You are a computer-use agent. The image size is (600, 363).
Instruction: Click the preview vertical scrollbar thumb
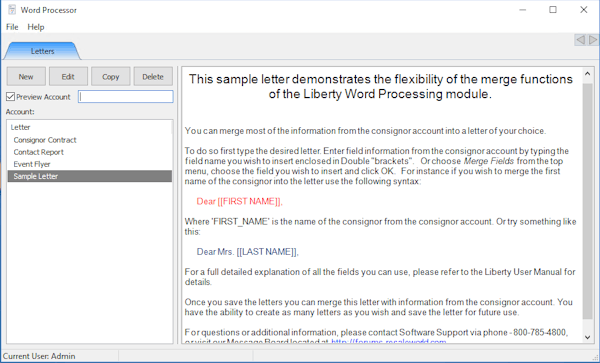pos(587,201)
